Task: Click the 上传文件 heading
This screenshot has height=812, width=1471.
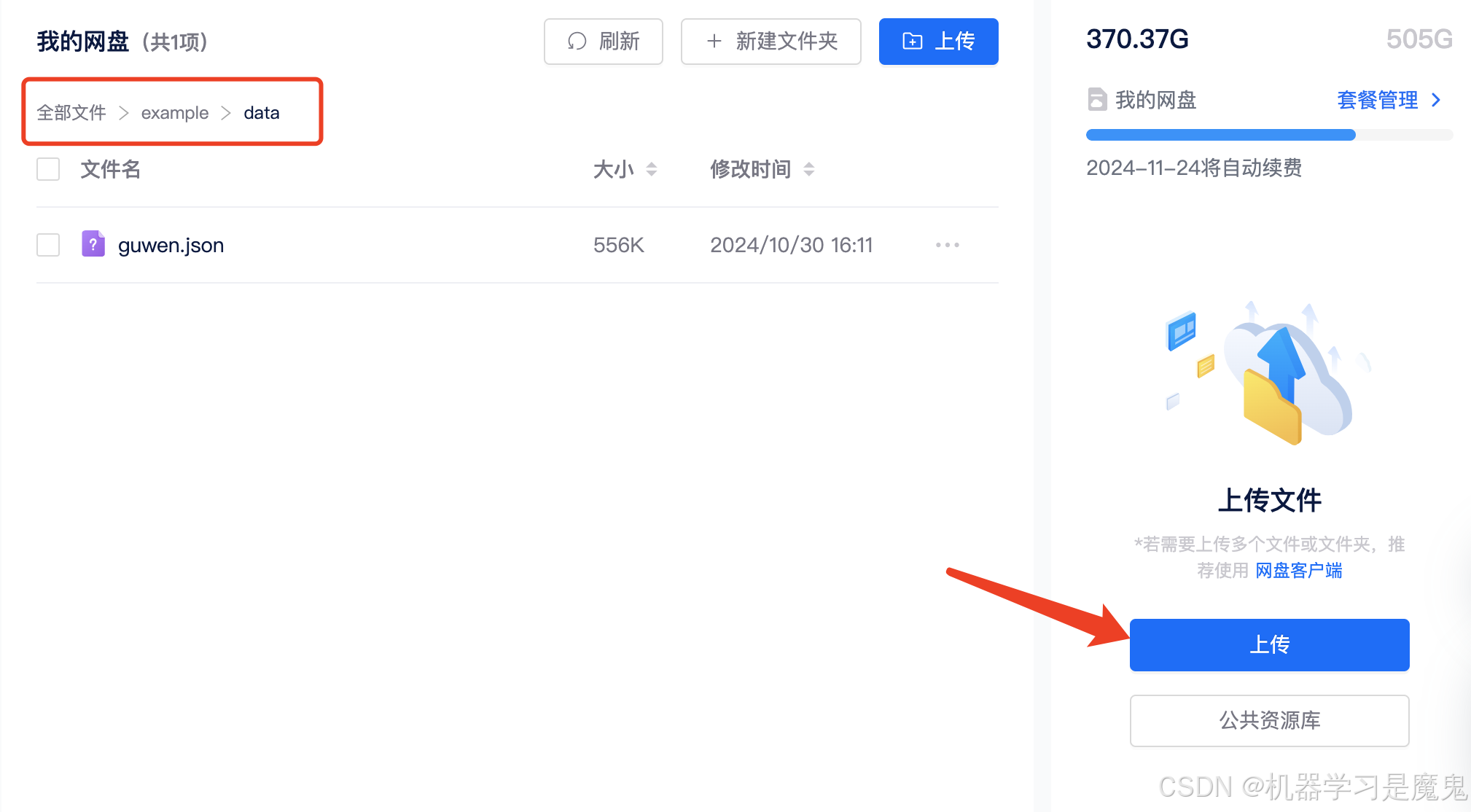Action: coord(1269,501)
